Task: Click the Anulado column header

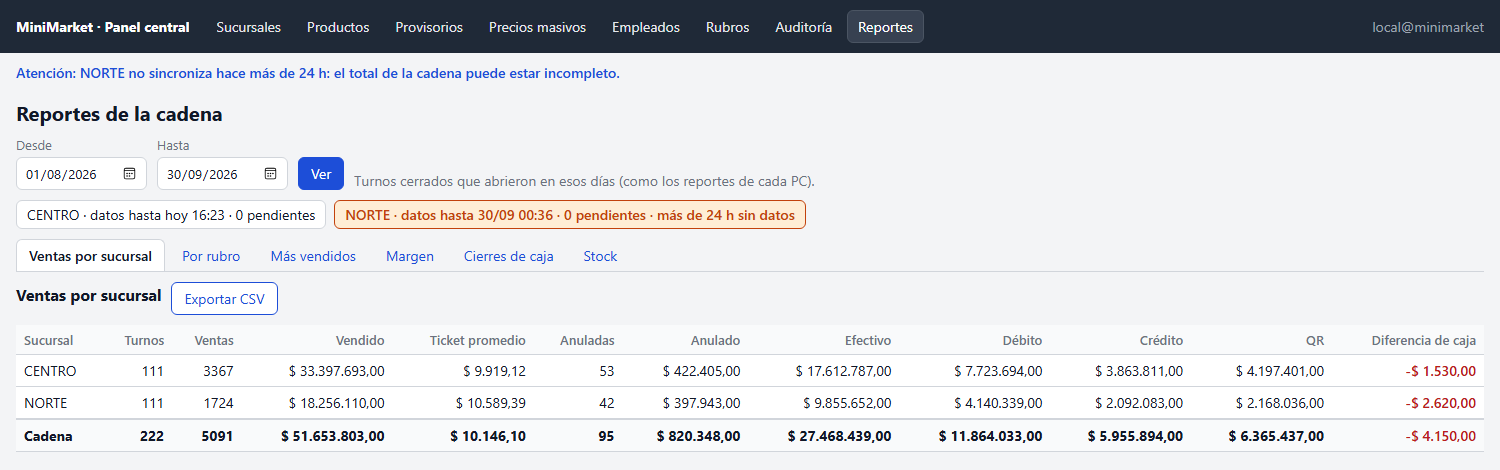Action: [716, 340]
